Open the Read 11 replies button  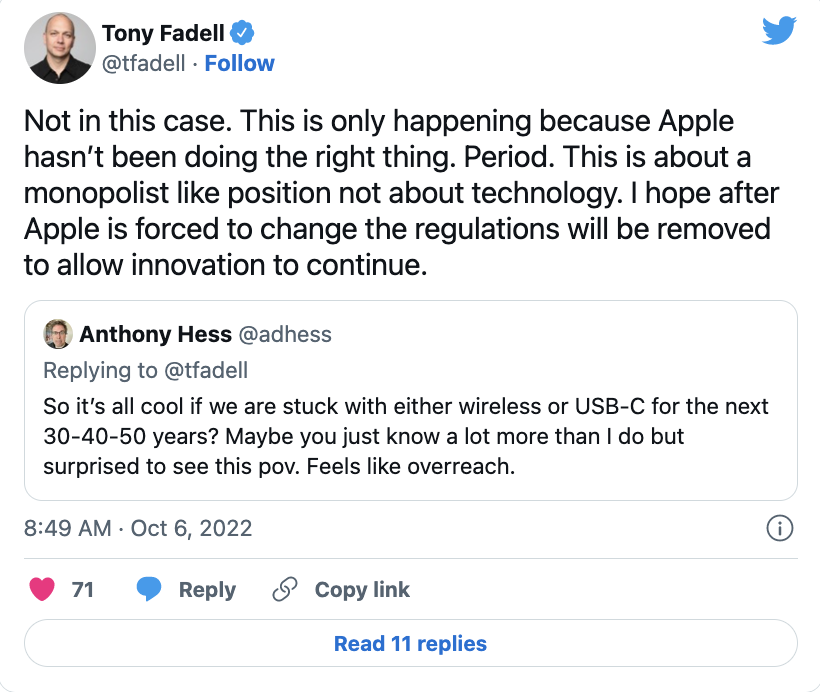pos(410,643)
